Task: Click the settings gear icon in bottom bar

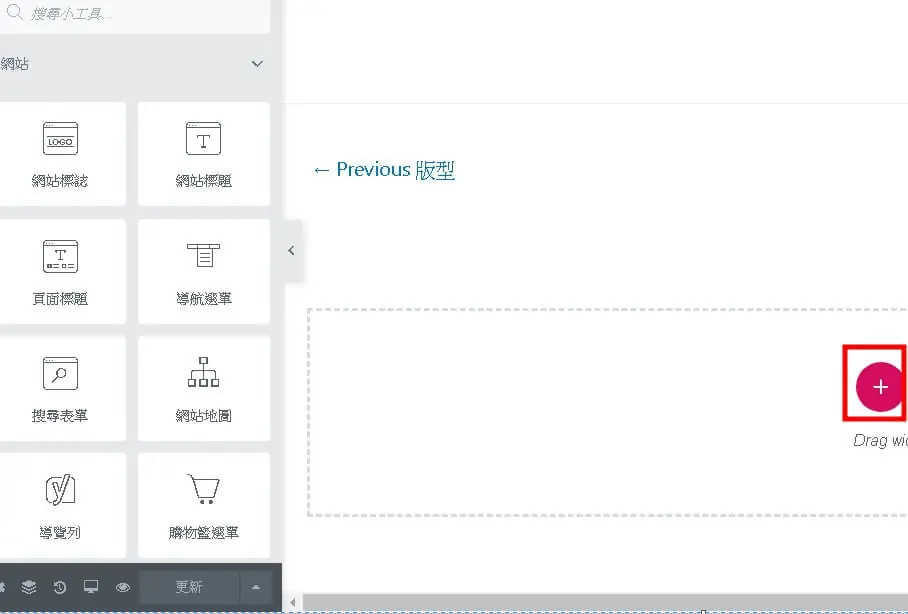Action: tap(2, 587)
